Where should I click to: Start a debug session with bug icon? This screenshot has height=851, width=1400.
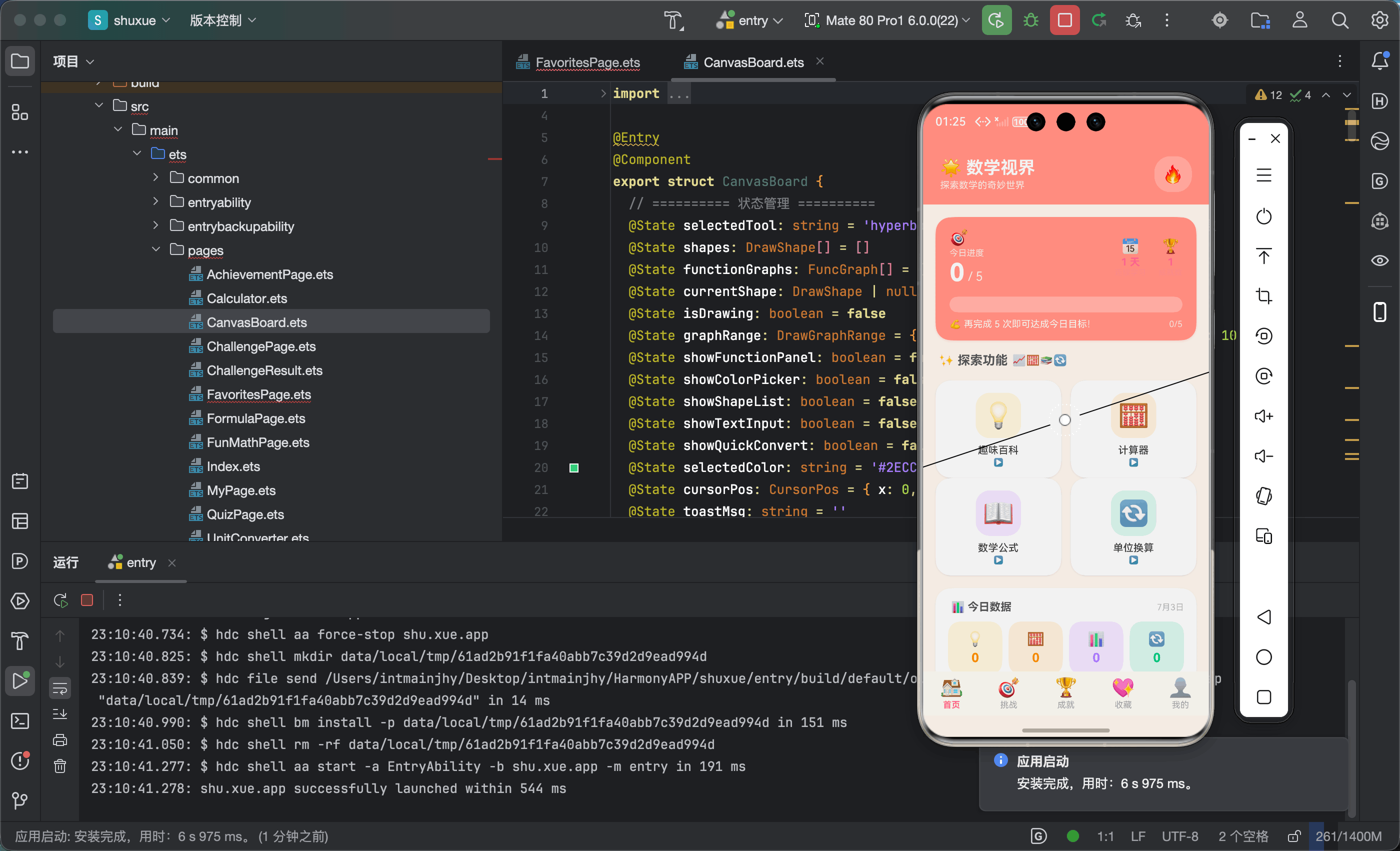coord(1030,20)
